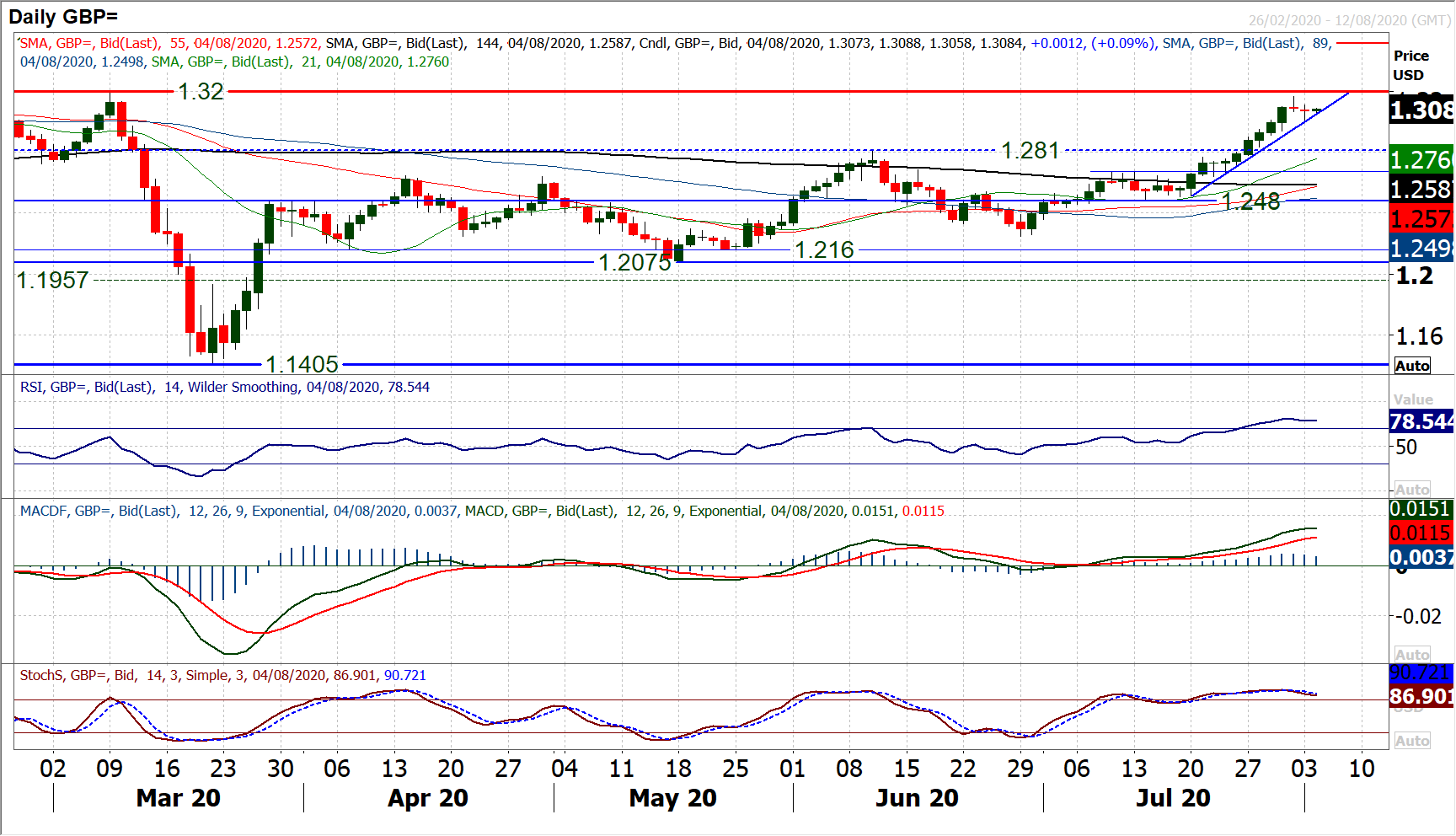
Task: Open the RSI Wilder Smoothing indicator legend
Action: [x=225, y=387]
